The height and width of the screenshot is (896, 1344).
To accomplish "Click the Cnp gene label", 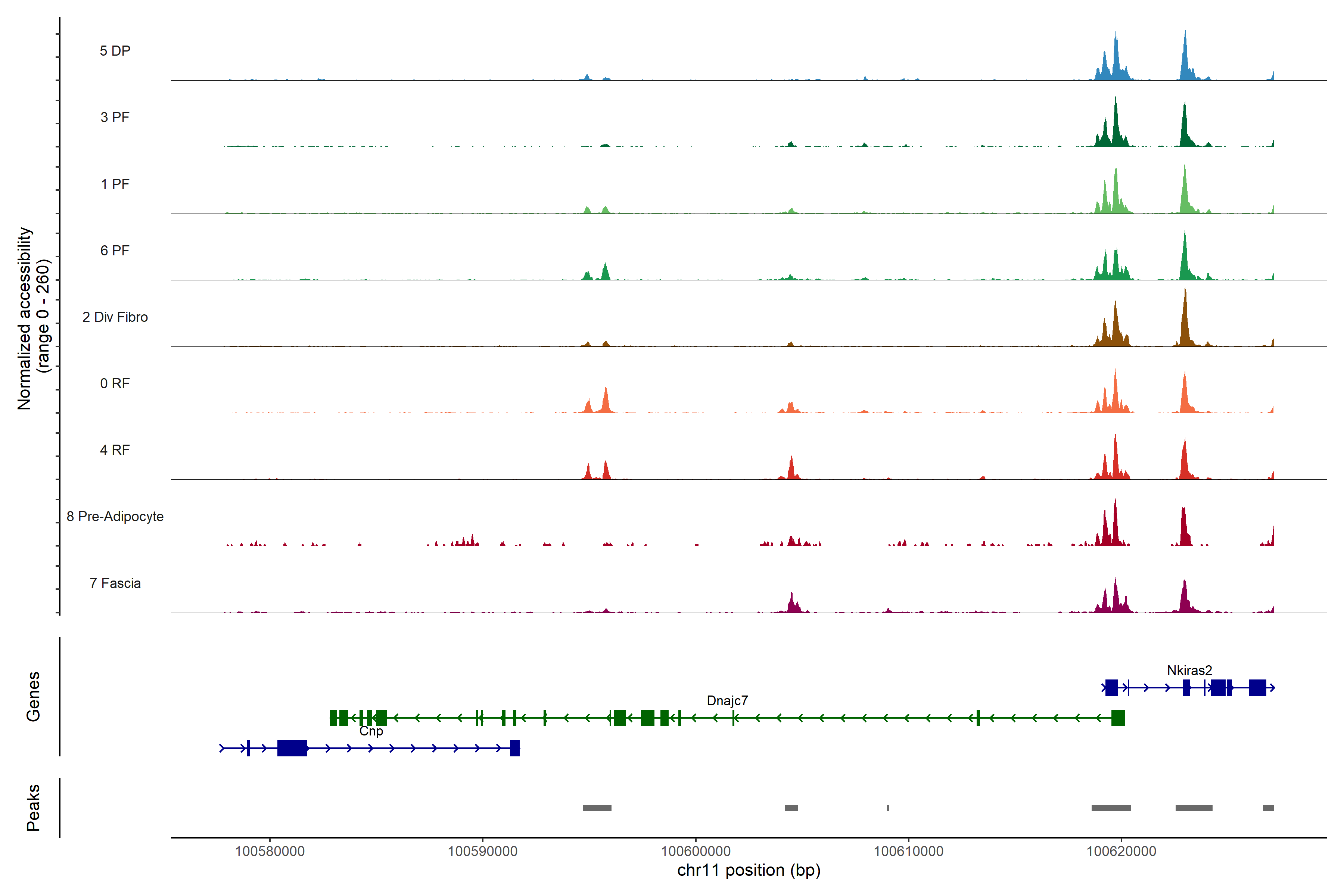I will tap(371, 731).
